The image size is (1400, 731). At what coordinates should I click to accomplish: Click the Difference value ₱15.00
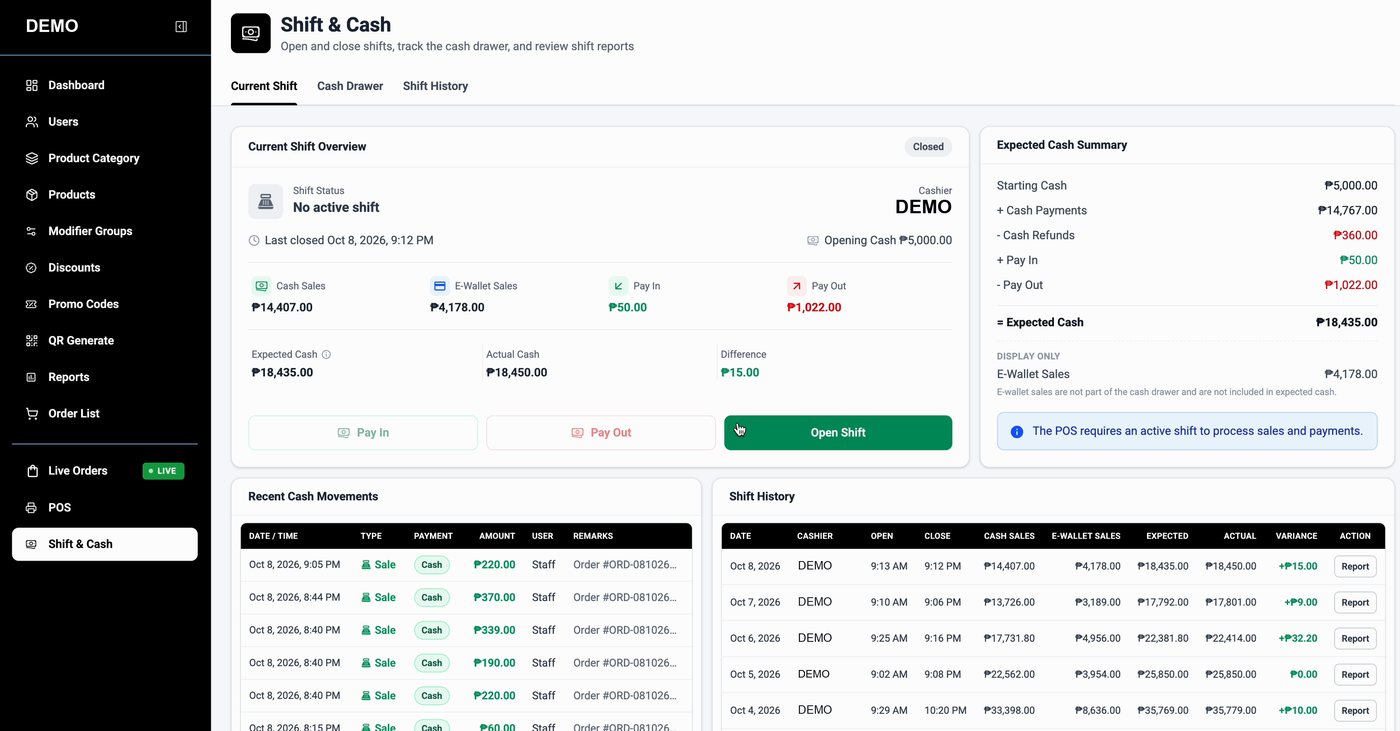click(x=740, y=373)
